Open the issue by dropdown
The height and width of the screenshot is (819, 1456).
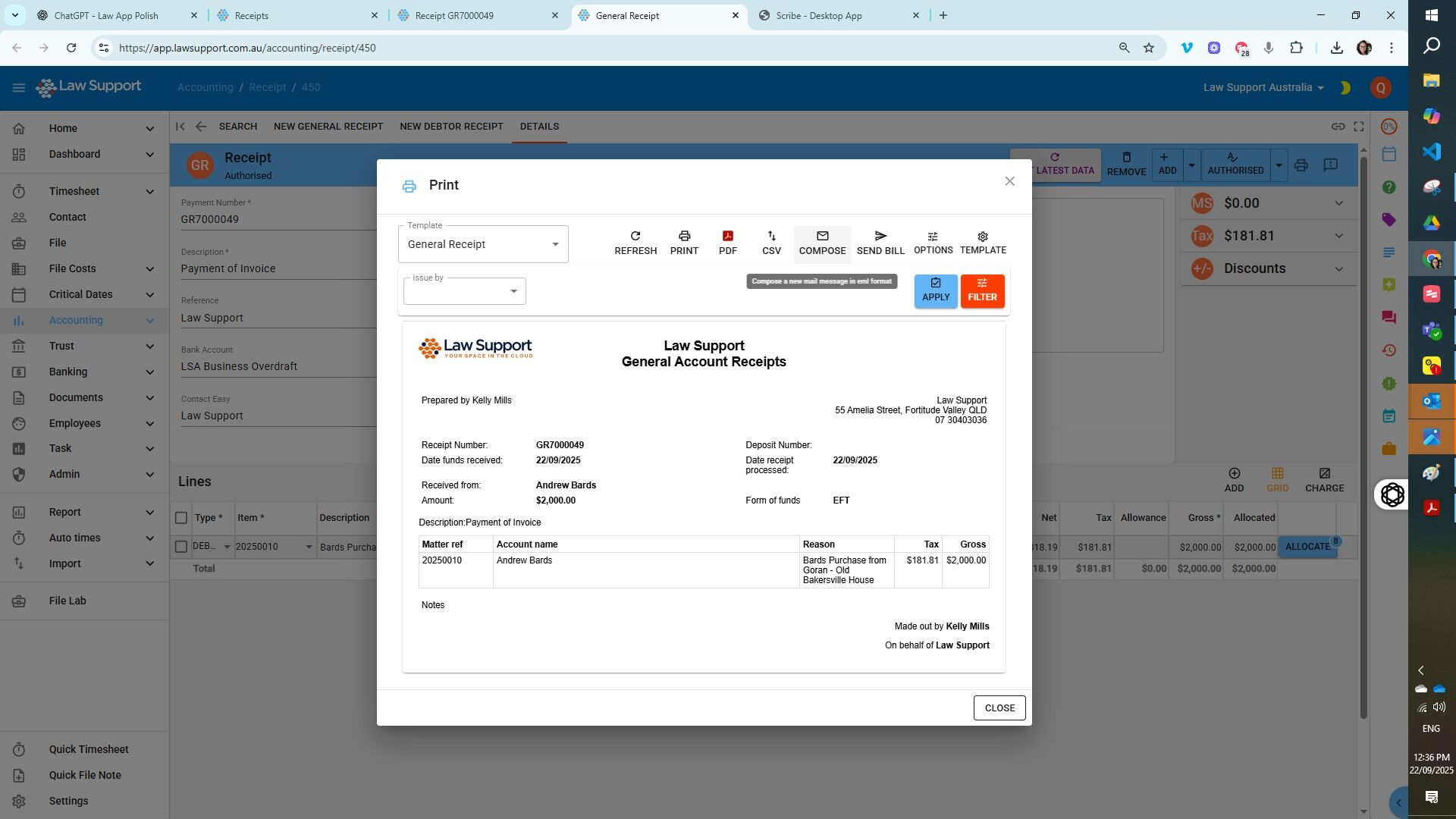click(464, 291)
